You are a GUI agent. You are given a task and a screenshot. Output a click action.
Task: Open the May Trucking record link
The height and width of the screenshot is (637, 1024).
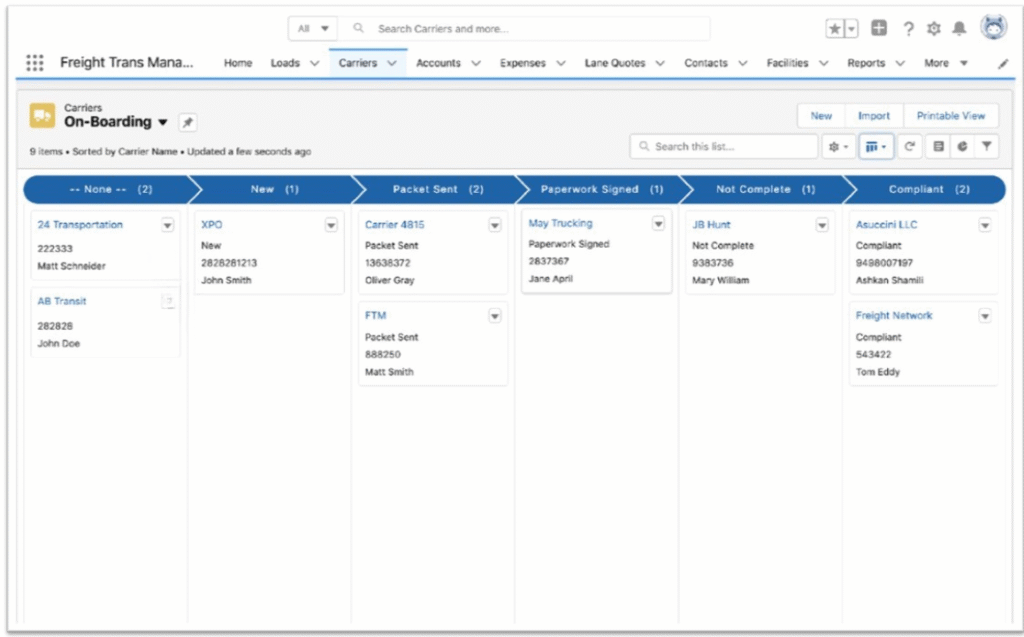tap(560, 223)
